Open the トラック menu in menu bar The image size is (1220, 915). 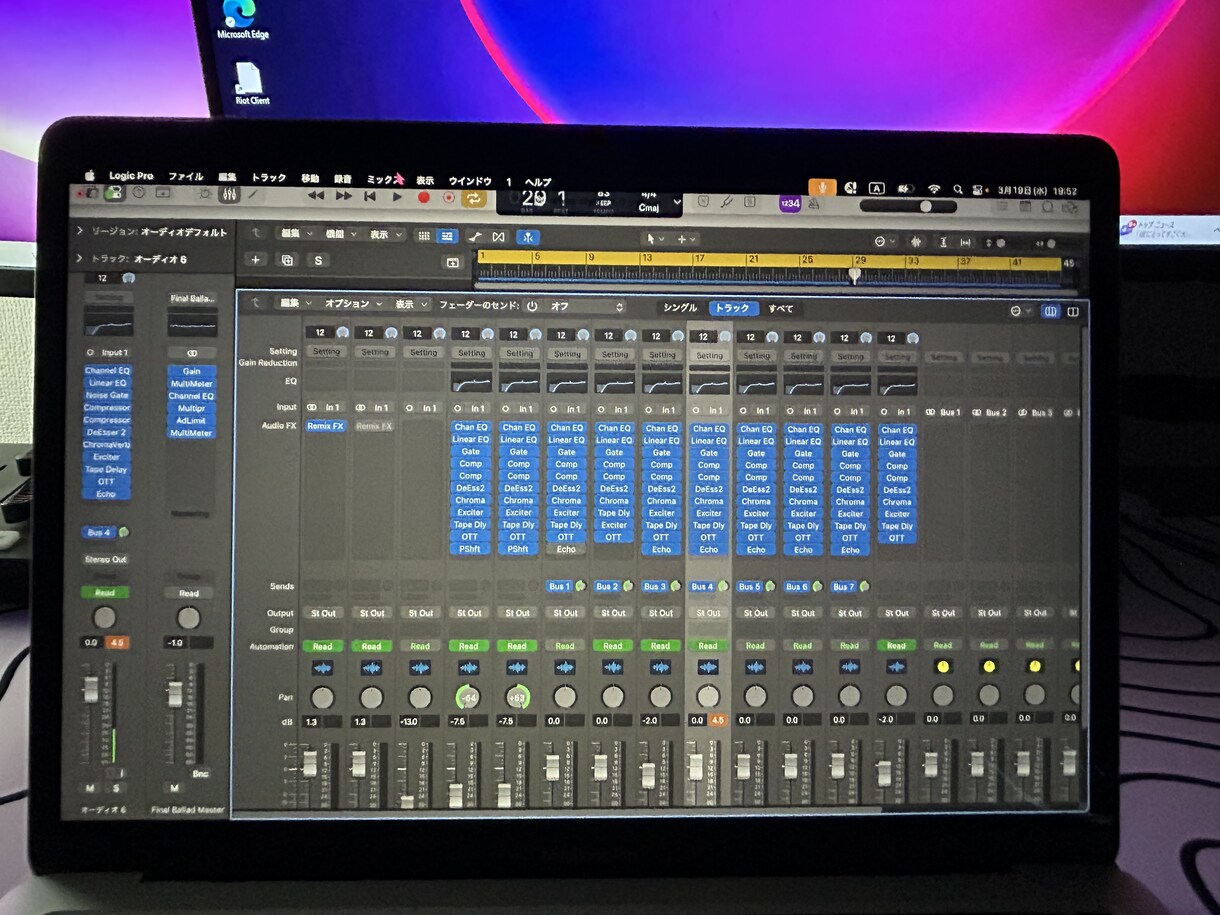(269, 178)
